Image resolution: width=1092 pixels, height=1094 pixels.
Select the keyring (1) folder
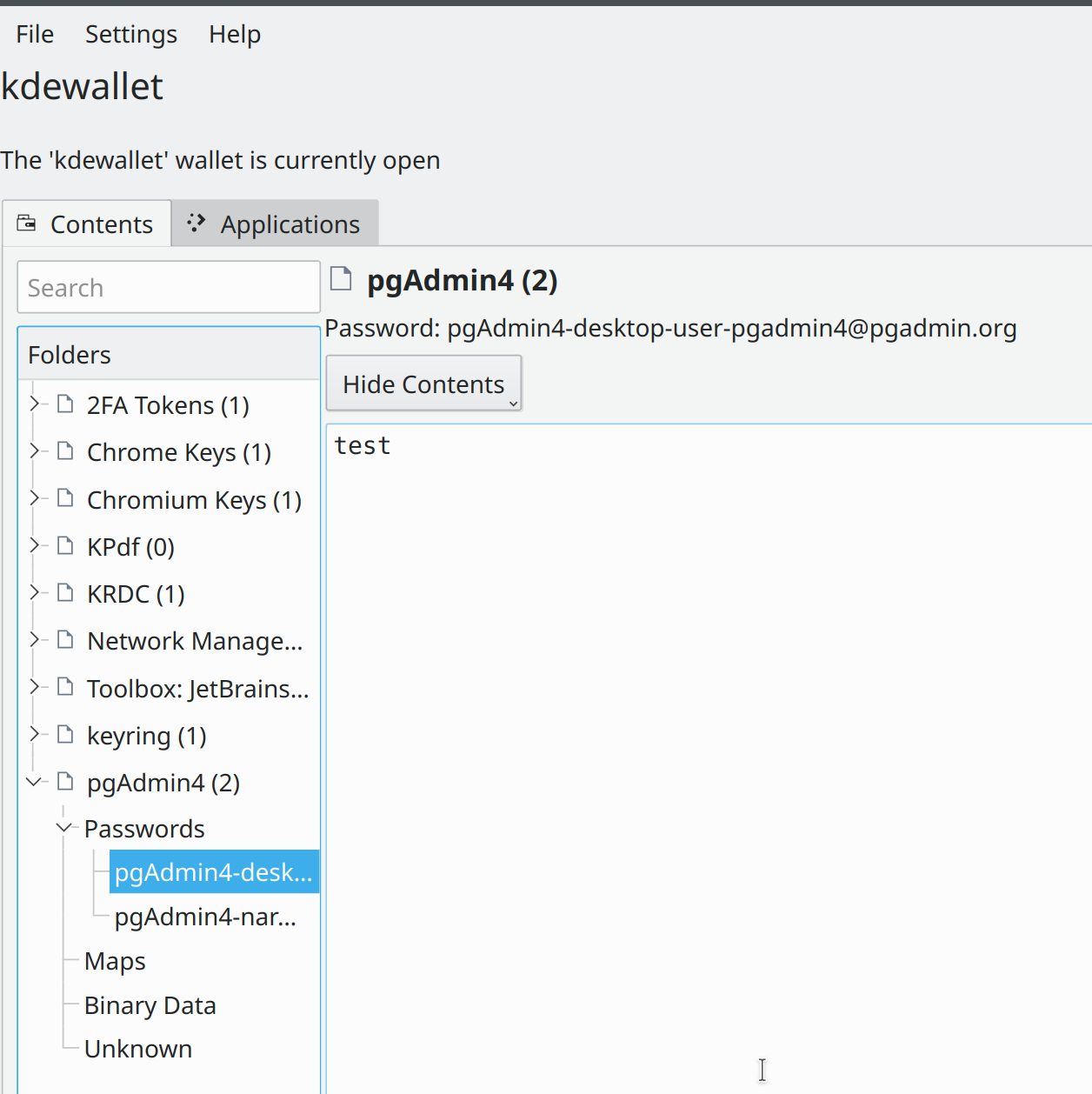147,736
